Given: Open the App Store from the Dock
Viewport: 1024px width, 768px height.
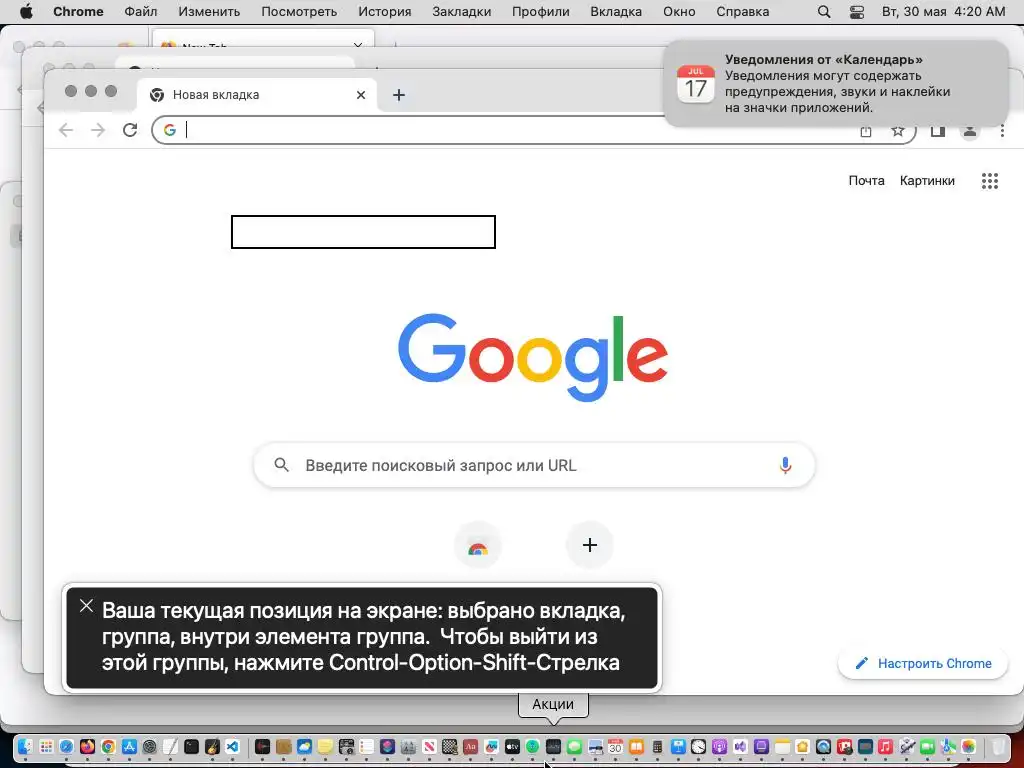Looking at the screenshot, I should (x=129, y=746).
